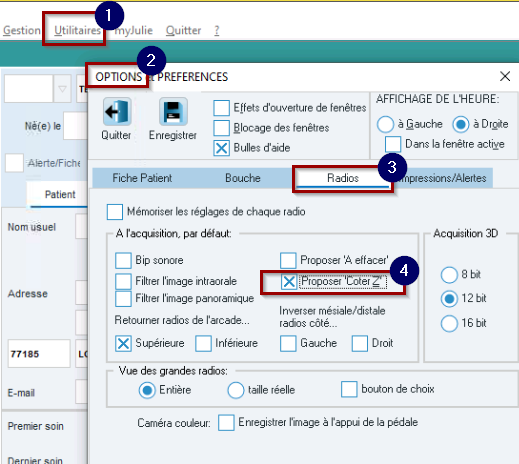This screenshot has height=464, width=519.
Task: Open the Gestion menu
Action: (x=22, y=30)
